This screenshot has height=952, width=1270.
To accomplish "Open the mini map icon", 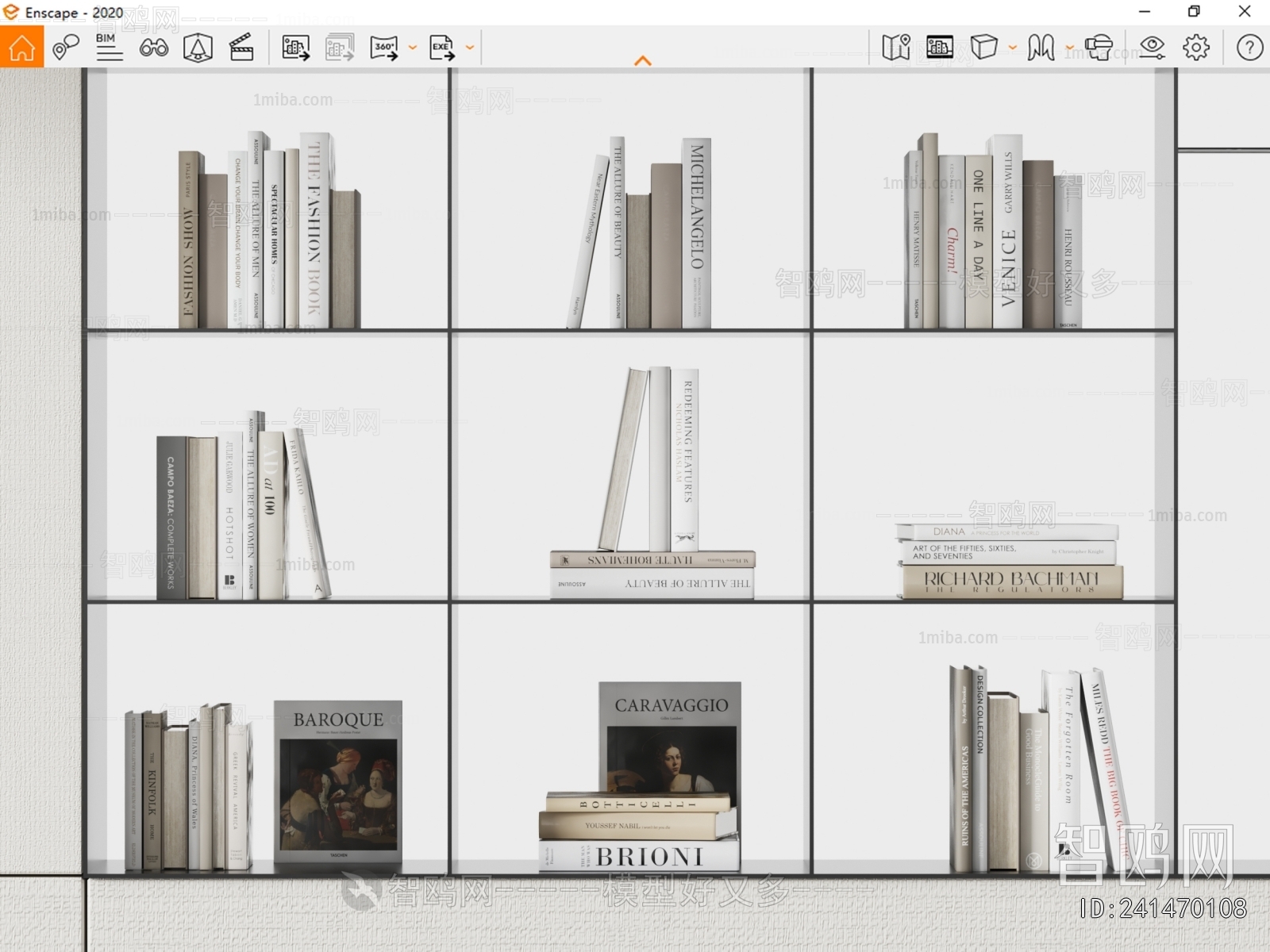I will pos(896,48).
